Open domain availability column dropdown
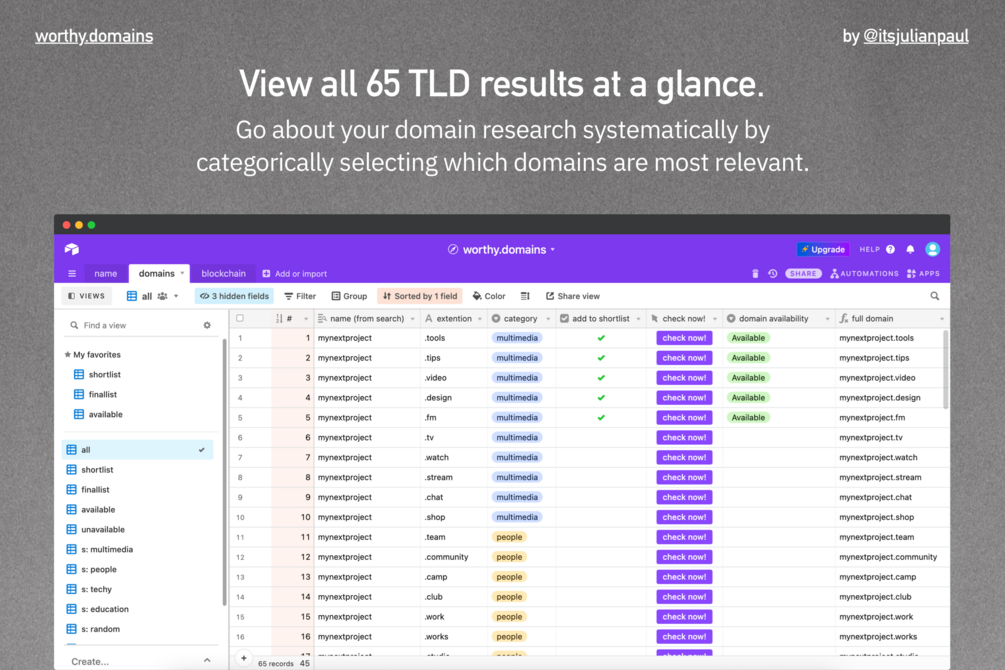Image resolution: width=1005 pixels, height=670 pixels. [827, 319]
